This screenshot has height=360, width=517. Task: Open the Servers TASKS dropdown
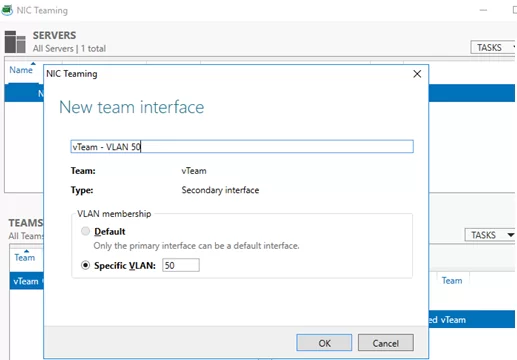[493, 47]
